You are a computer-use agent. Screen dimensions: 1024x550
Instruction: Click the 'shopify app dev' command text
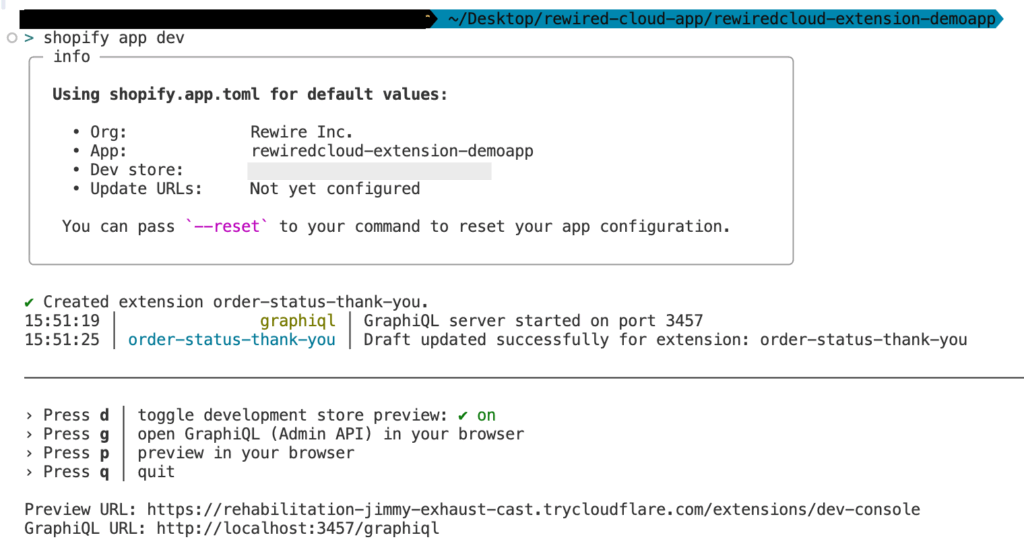tap(114, 38)
